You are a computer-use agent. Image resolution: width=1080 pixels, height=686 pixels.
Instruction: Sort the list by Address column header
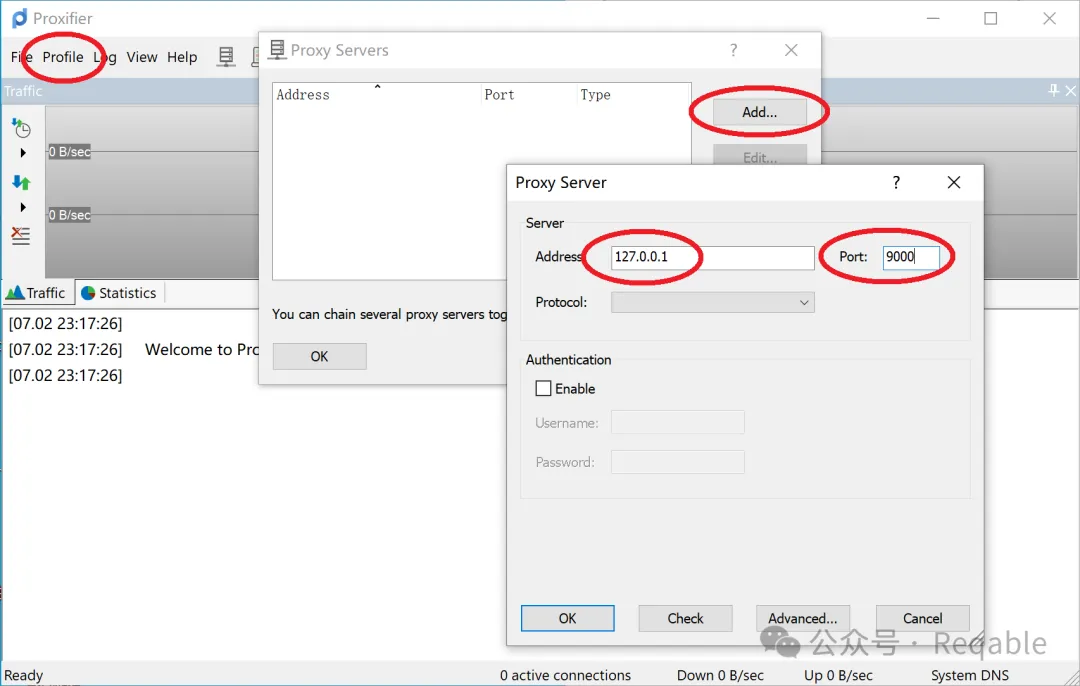pyautogui.click(x=377, y=94)
